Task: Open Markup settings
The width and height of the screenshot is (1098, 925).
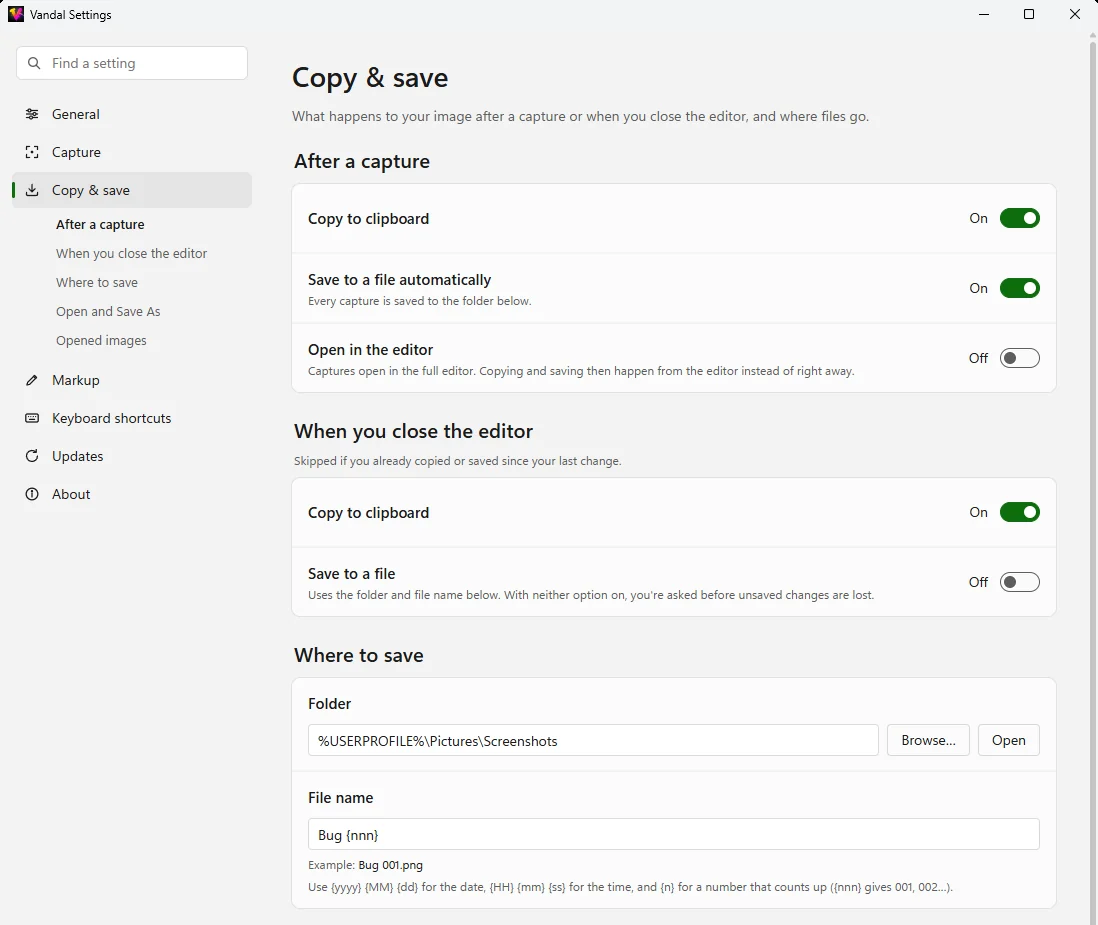Action: click(x=132, y=380)
